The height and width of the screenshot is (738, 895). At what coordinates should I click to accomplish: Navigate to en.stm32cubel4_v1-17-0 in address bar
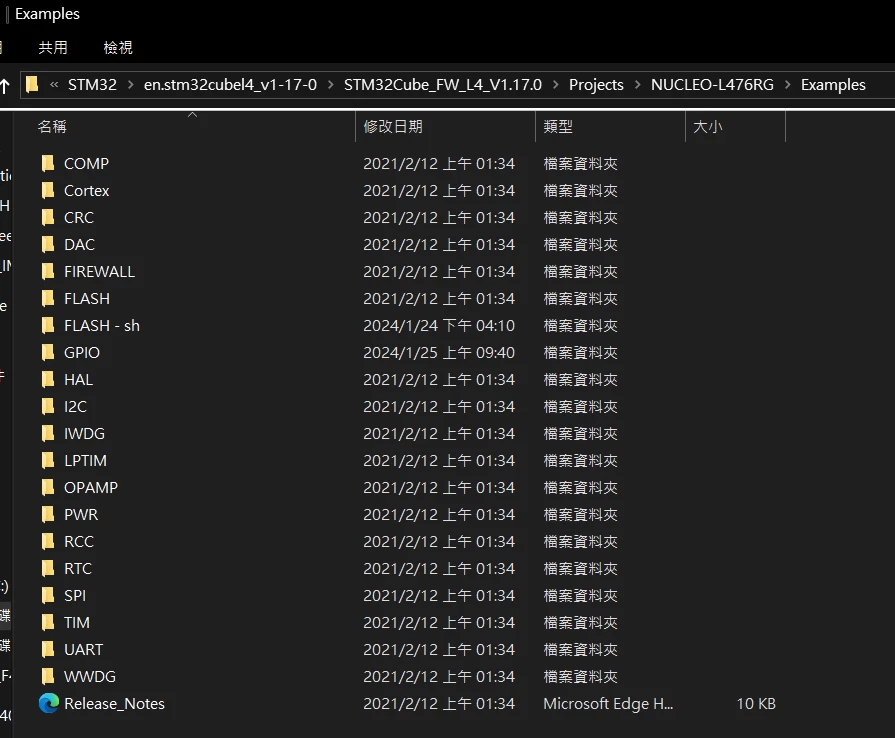230,85
